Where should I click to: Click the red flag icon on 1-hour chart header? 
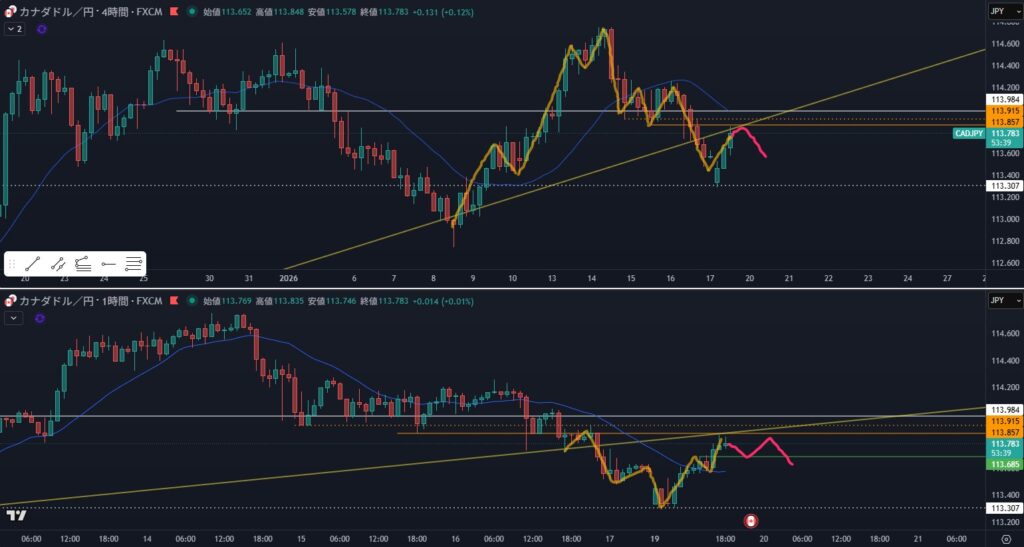tap(173, 300)
